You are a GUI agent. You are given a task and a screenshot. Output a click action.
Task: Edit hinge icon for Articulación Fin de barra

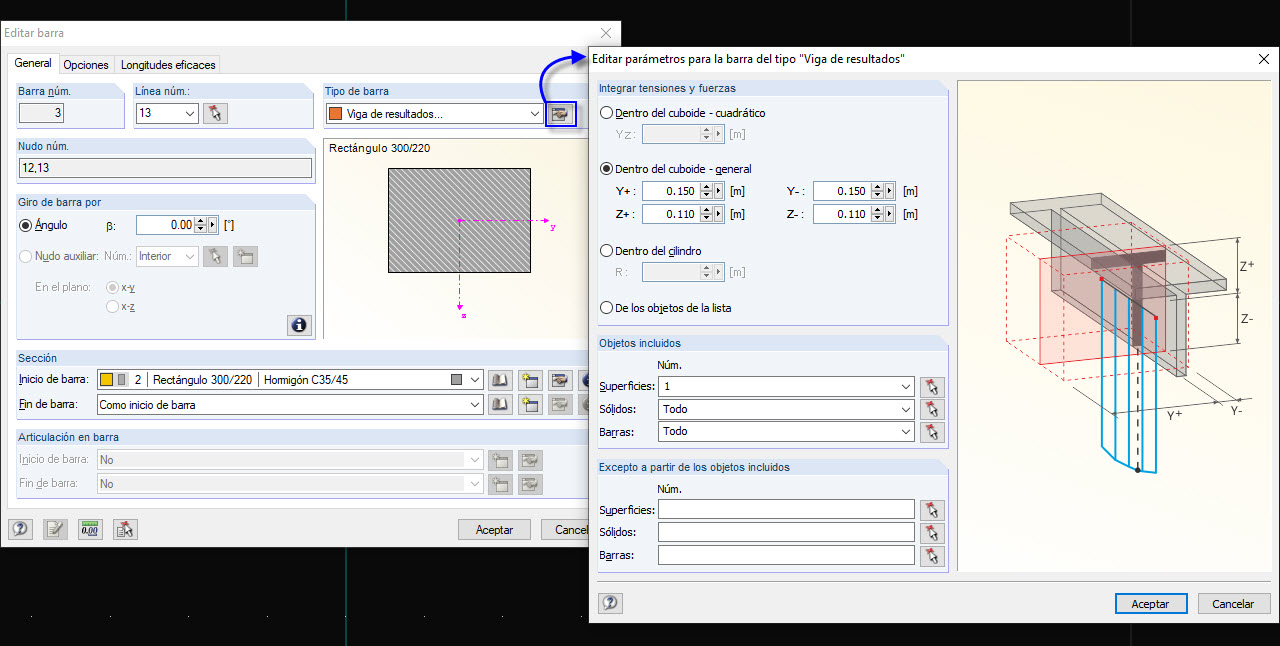530,484
